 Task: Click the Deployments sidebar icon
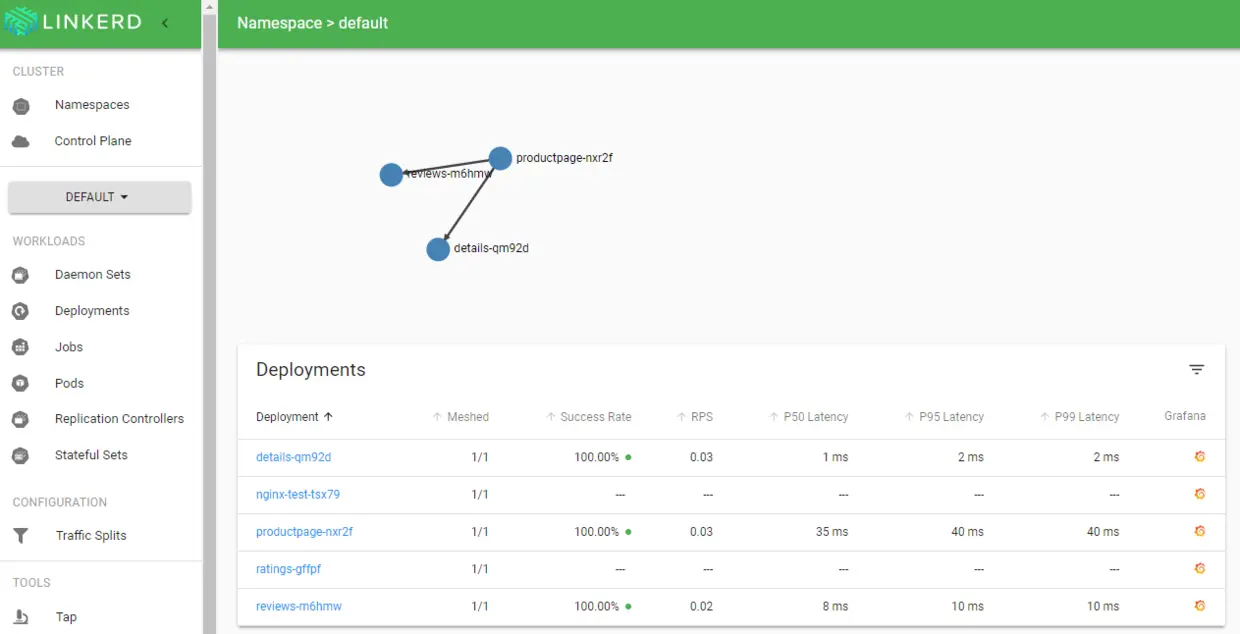20,311
